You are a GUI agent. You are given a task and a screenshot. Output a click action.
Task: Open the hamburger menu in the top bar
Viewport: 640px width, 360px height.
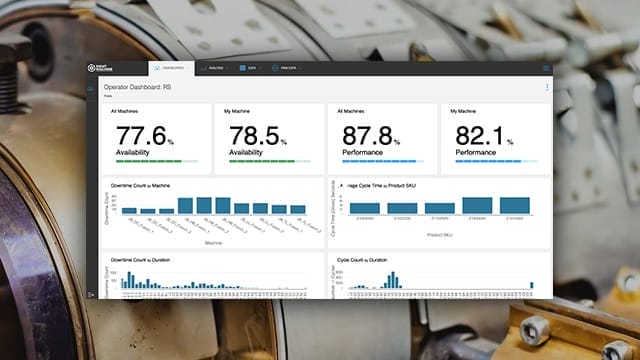tap(546, 68)
